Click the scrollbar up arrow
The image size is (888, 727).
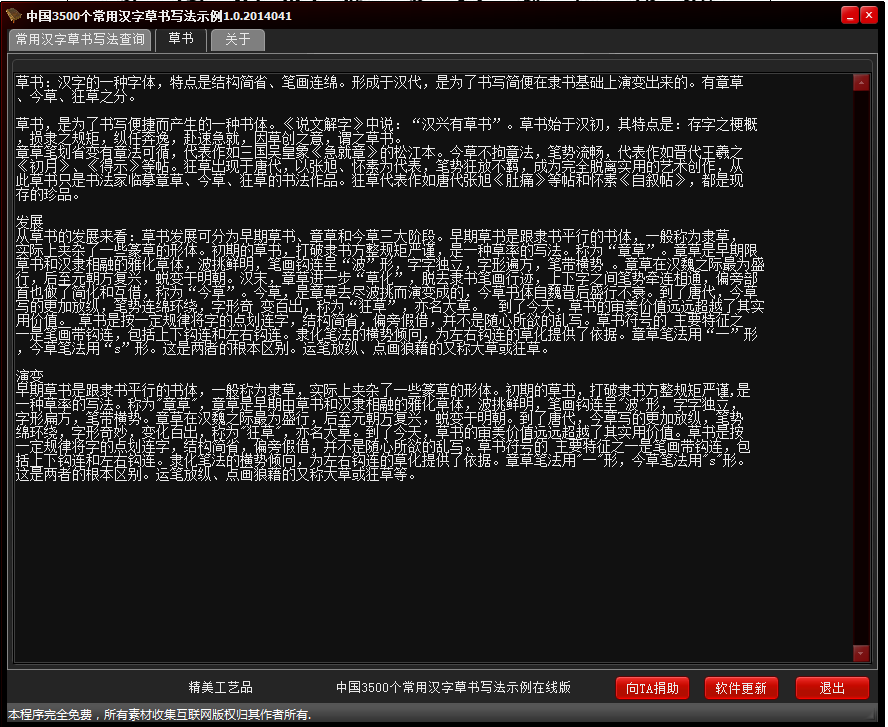[x=861, y=82]
